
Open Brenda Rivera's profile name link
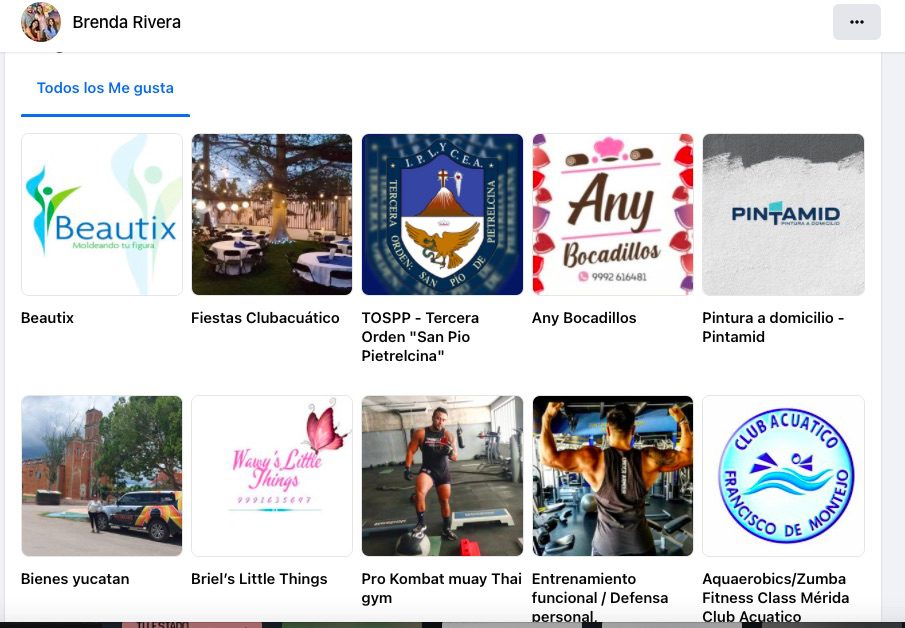126,22
